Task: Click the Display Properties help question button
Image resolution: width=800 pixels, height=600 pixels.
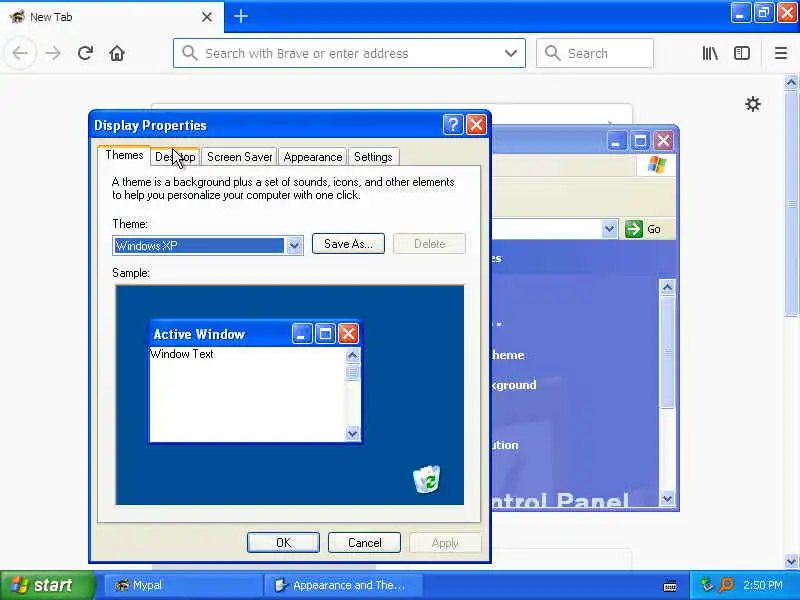Action: (453, 124)
